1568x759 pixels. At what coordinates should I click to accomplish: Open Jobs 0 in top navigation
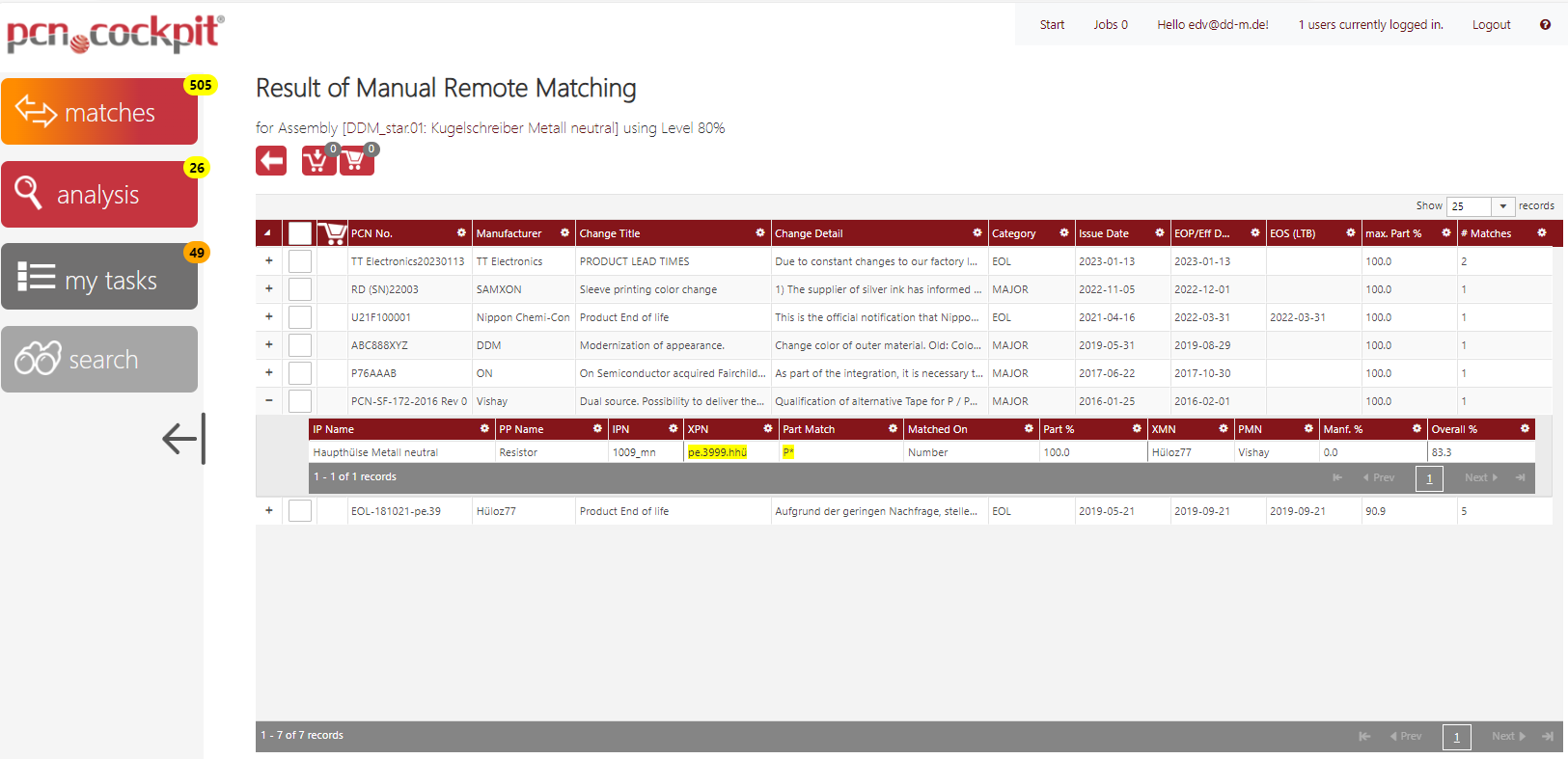[1111, 25]
